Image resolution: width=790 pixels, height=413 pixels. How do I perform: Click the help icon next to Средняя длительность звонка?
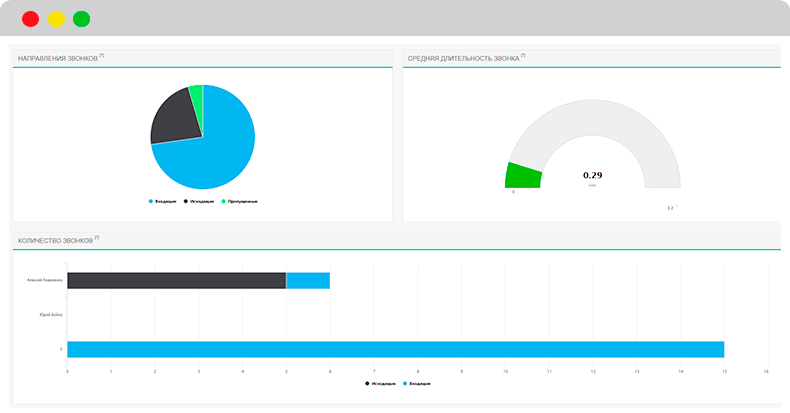pyautogui.click(x=523, y=56)
